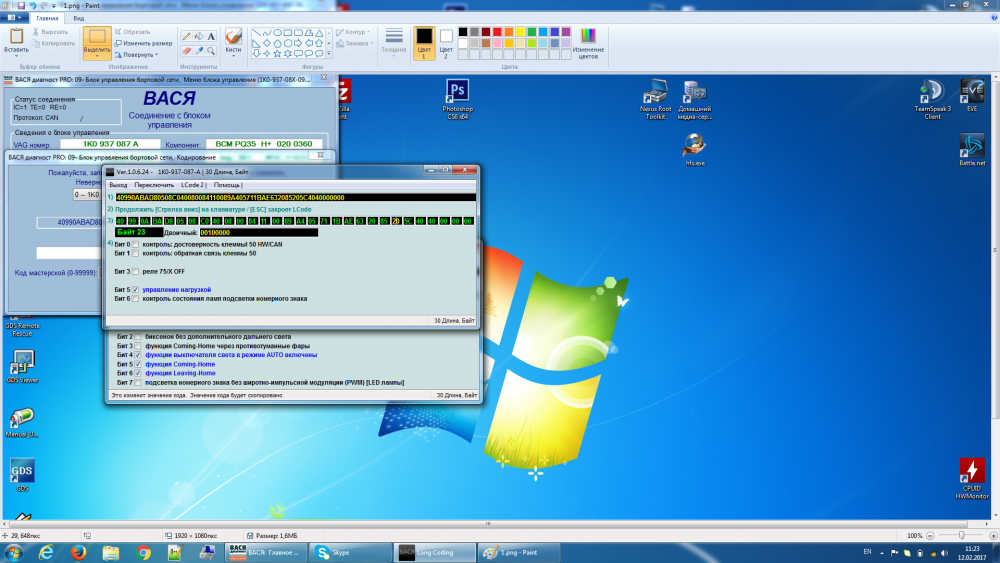Tick Бит 2 биксенон без дальнего света checkbox
This screenshot has height=563, width=1000.
[138, 337]
